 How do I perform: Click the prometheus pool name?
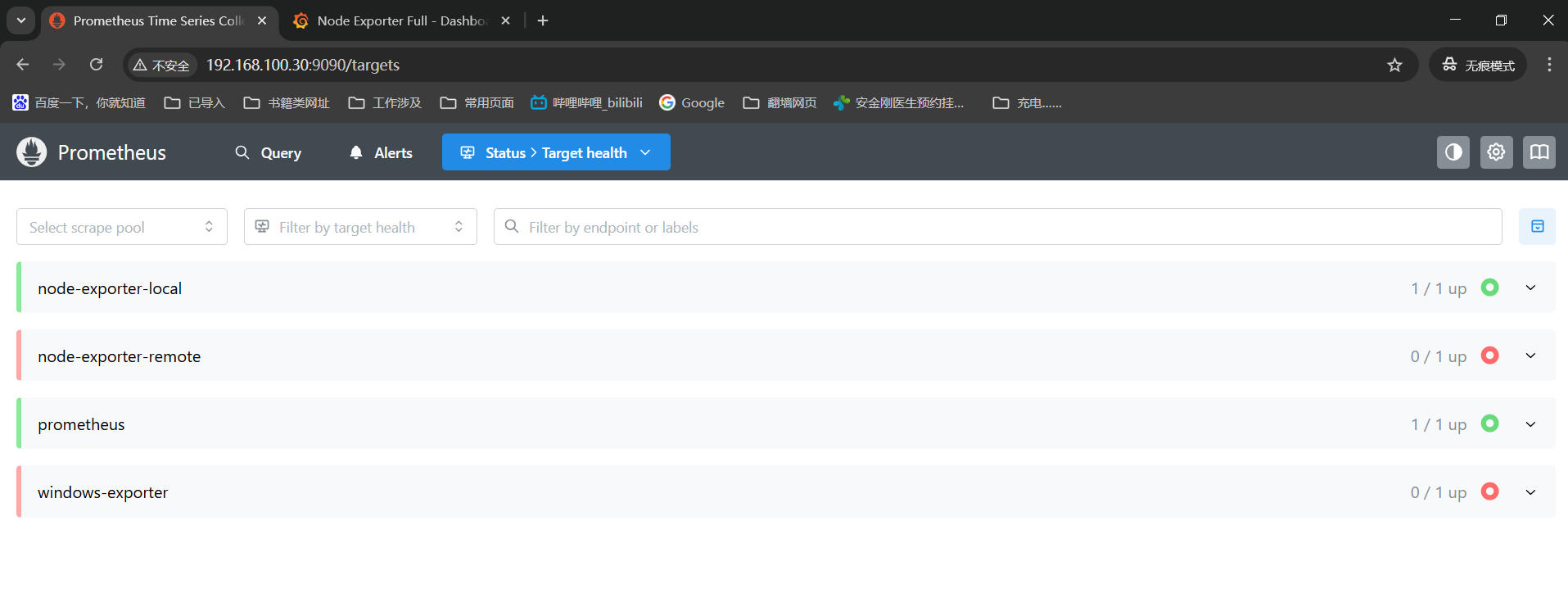click(x=81, y=424)
